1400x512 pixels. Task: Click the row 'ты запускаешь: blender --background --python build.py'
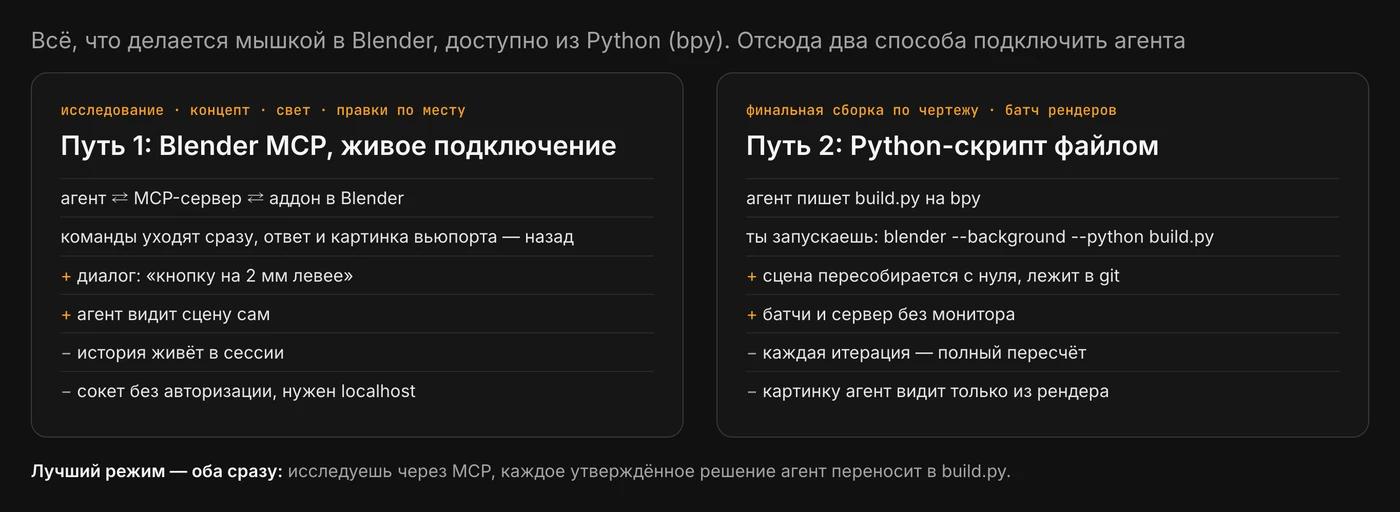click(x=1042, y=237)
